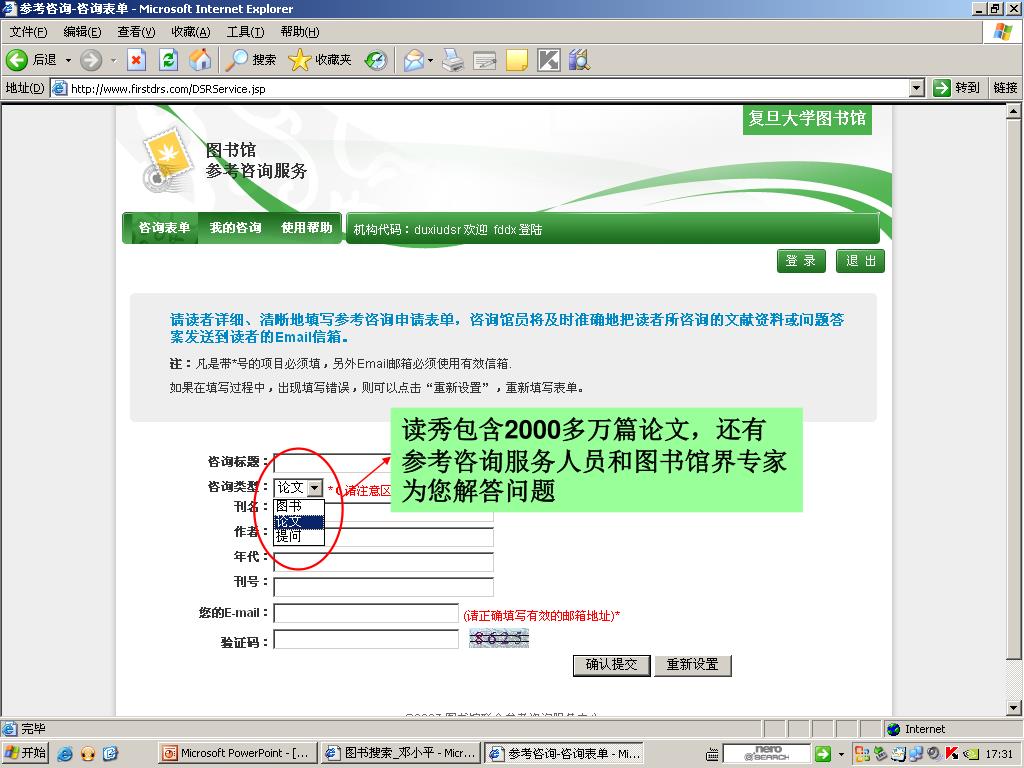Open dropdown arrow next to Mail icon
The height and width of the screenshot is (768, 1024).
pos(430,60)
